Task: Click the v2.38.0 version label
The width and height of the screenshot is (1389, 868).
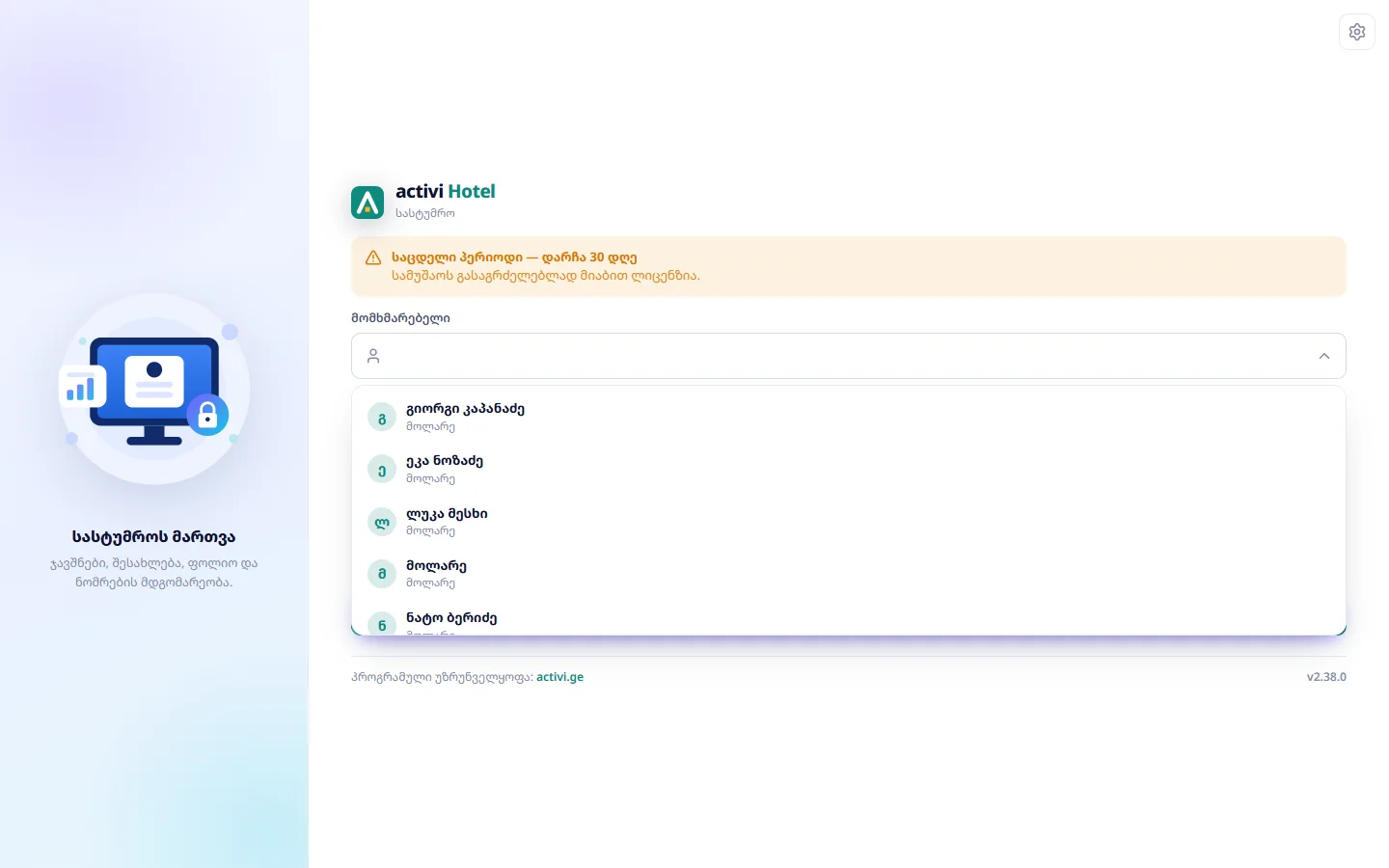Action: click(1326, 677)
